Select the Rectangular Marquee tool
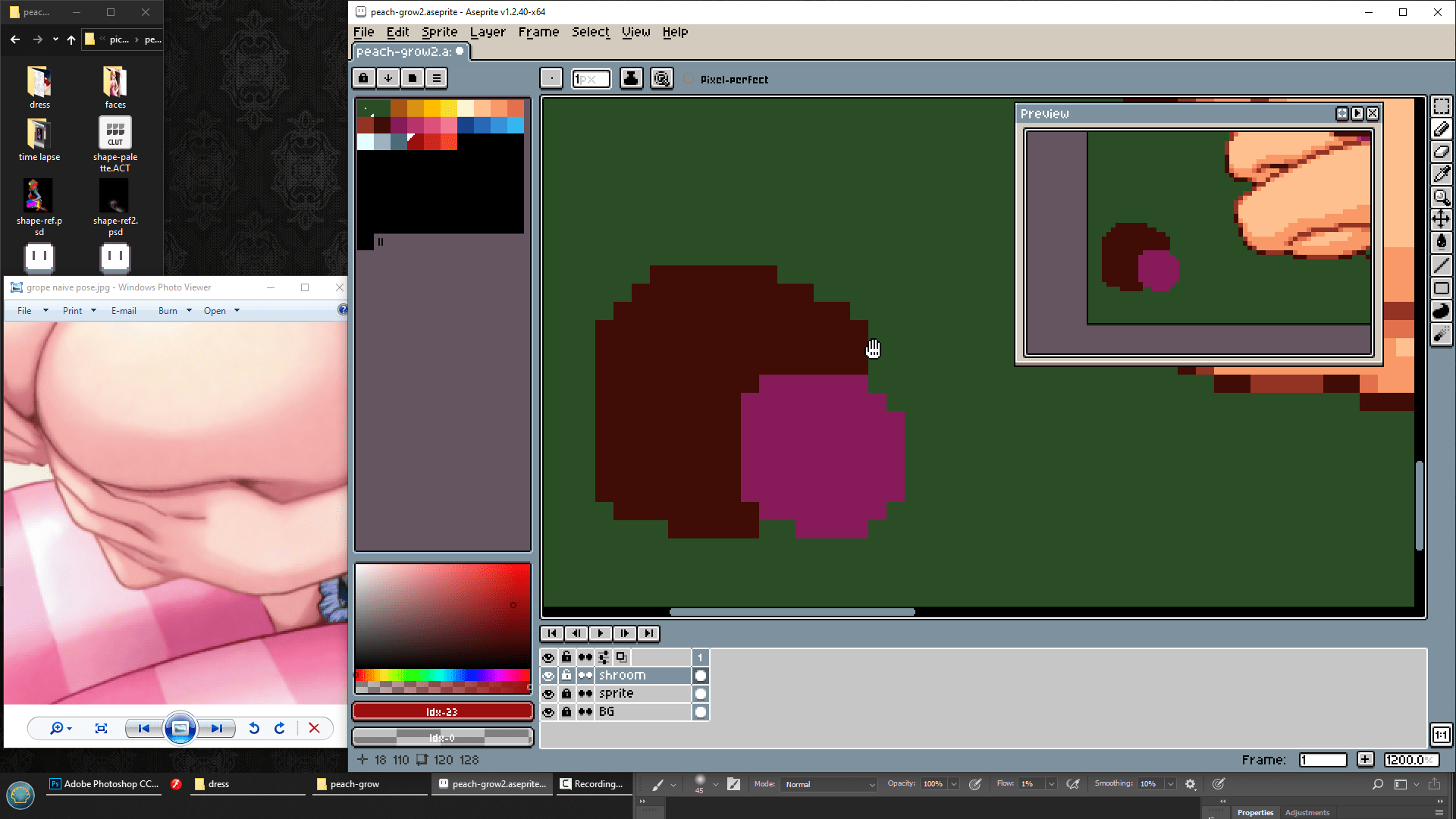 point(1441,107)
